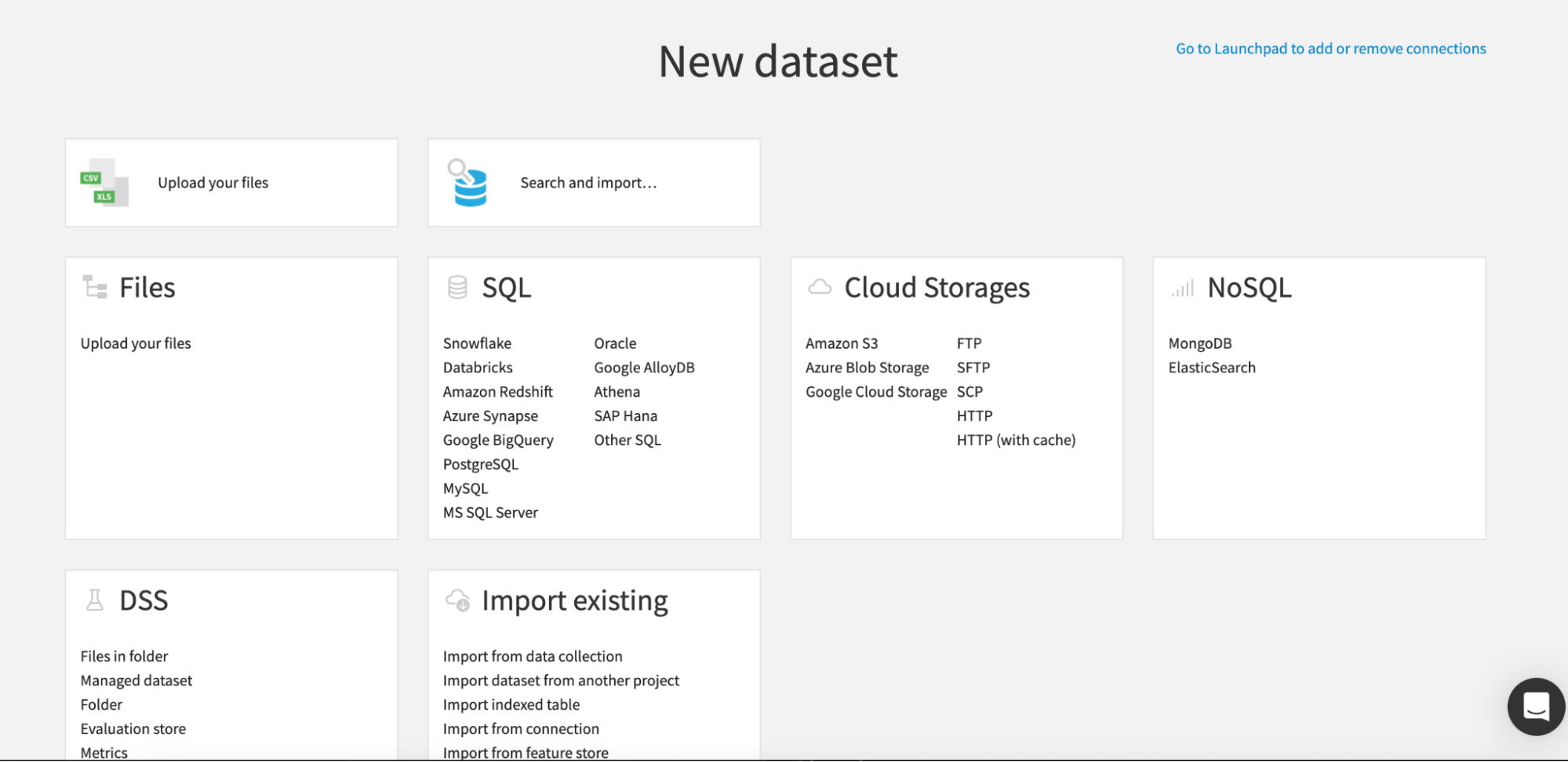This screenshot has height=762, width=1568.
Task: Select the NoSQL signal-bars icon
Action: [1181, 288]
